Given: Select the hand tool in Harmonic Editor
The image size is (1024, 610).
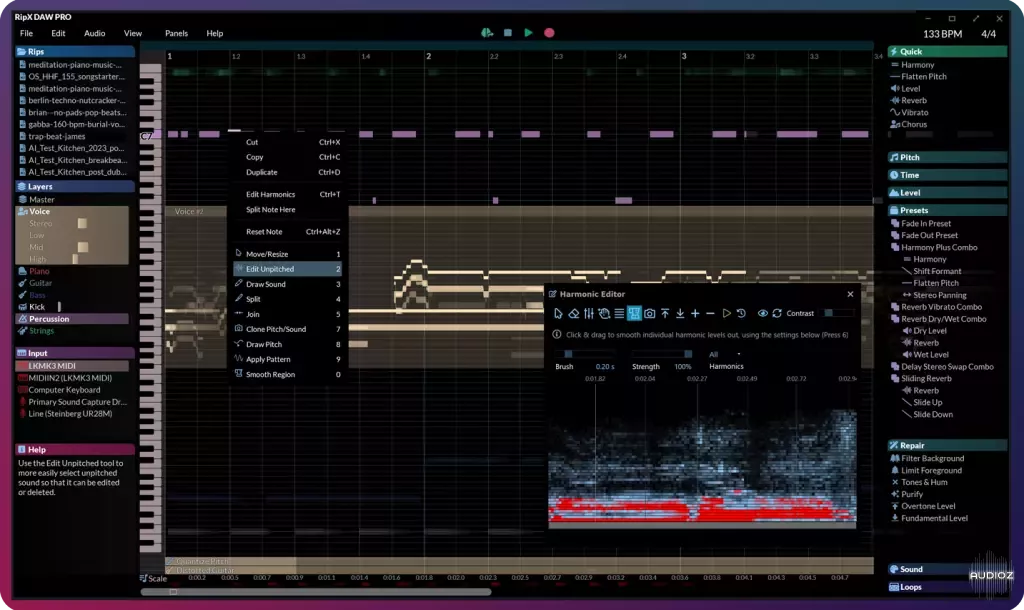Looking at the screenshot, I should click(604, 313).
